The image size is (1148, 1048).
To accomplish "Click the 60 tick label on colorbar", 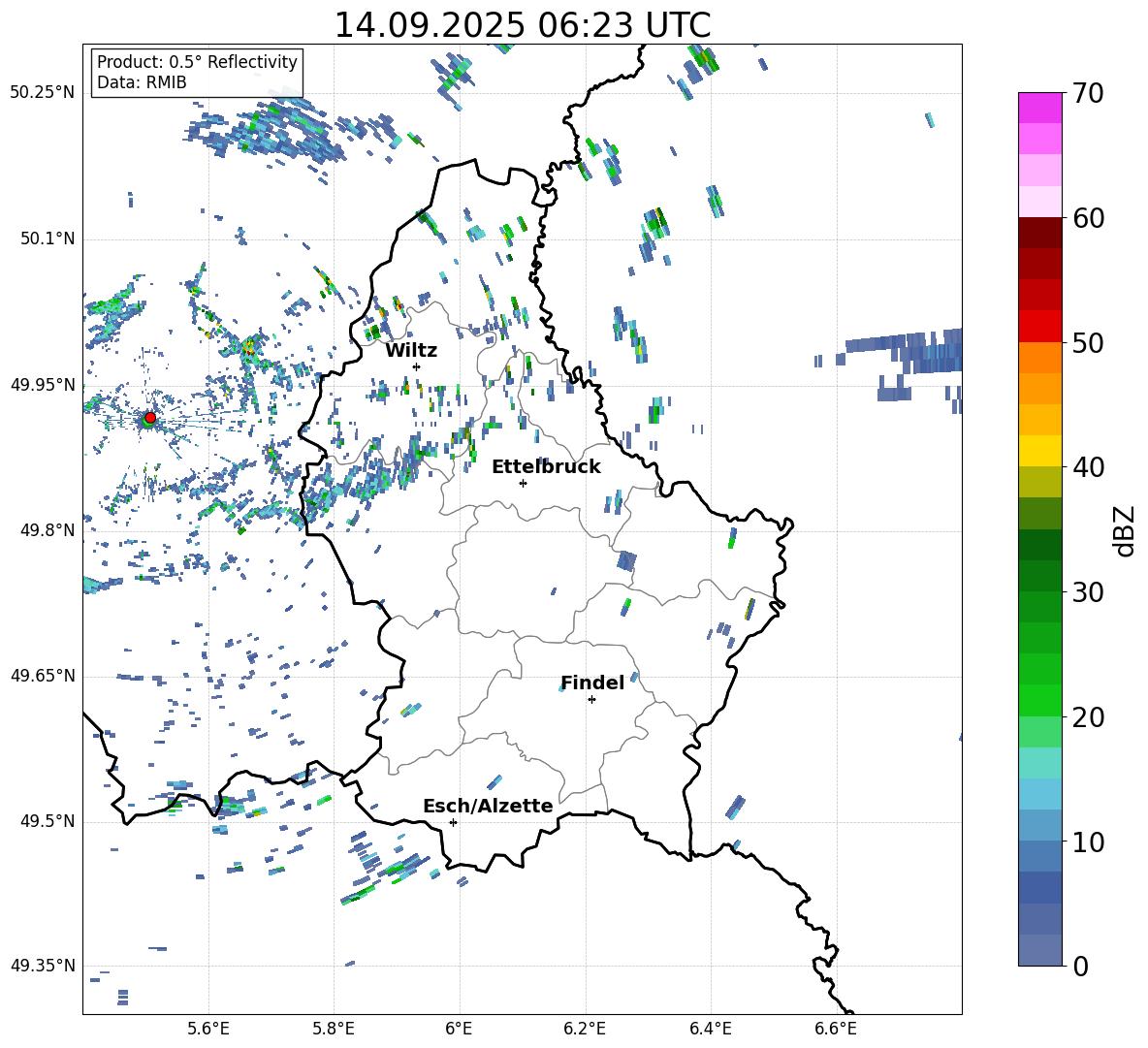I will click(1087, 218).
